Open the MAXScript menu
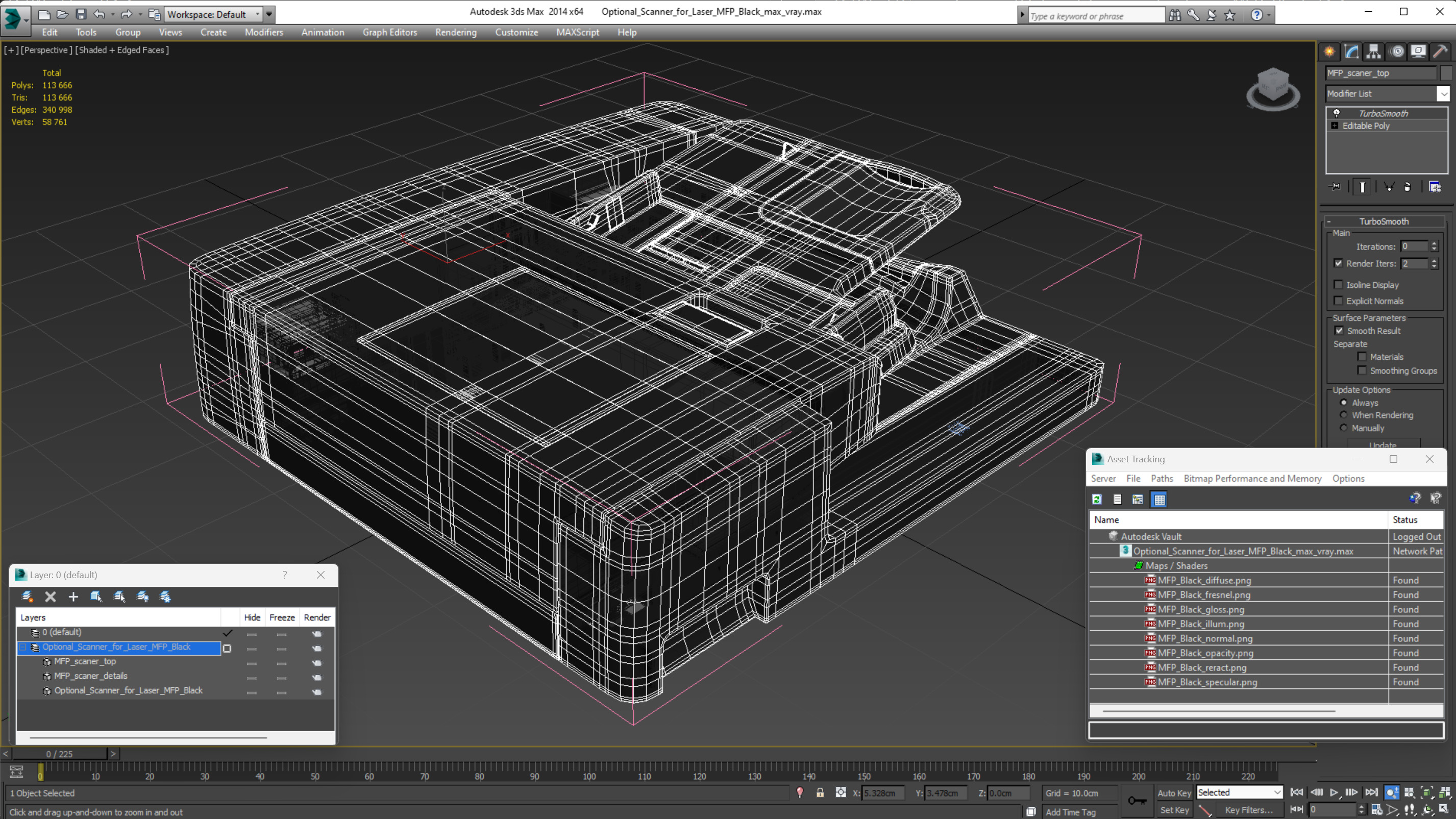The height and width of the screenshot is (819, 1456). [x=577, y=32]
